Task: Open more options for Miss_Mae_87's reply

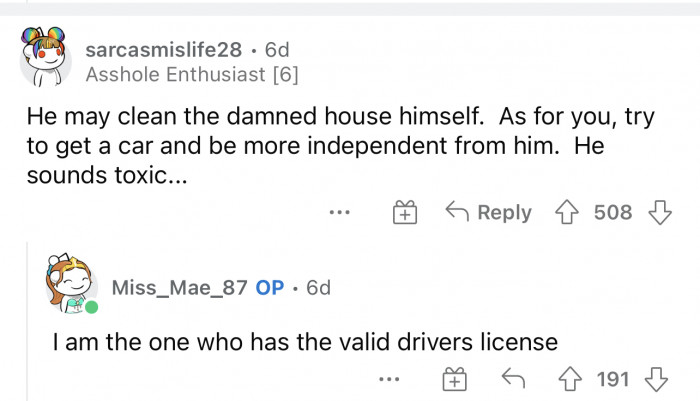Action: pyautogui.click(x=389, y=379)
